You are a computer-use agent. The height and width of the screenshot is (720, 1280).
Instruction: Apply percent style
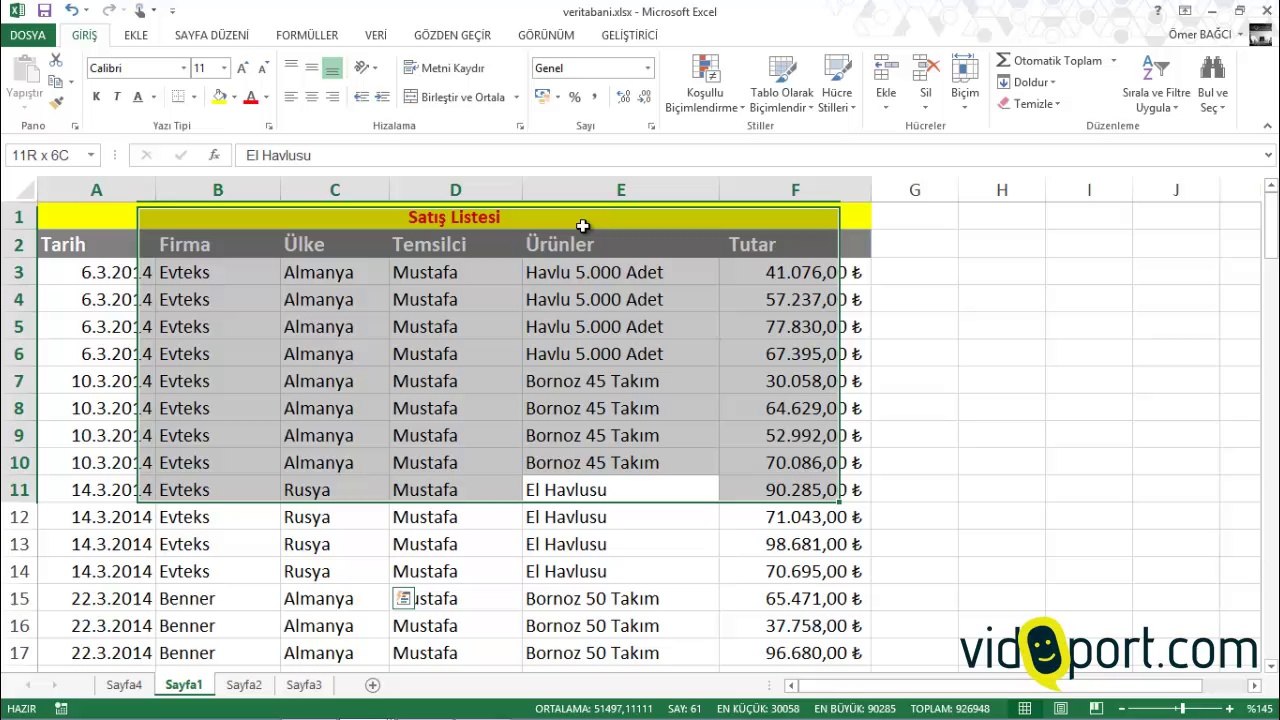(x=575, y=97)
